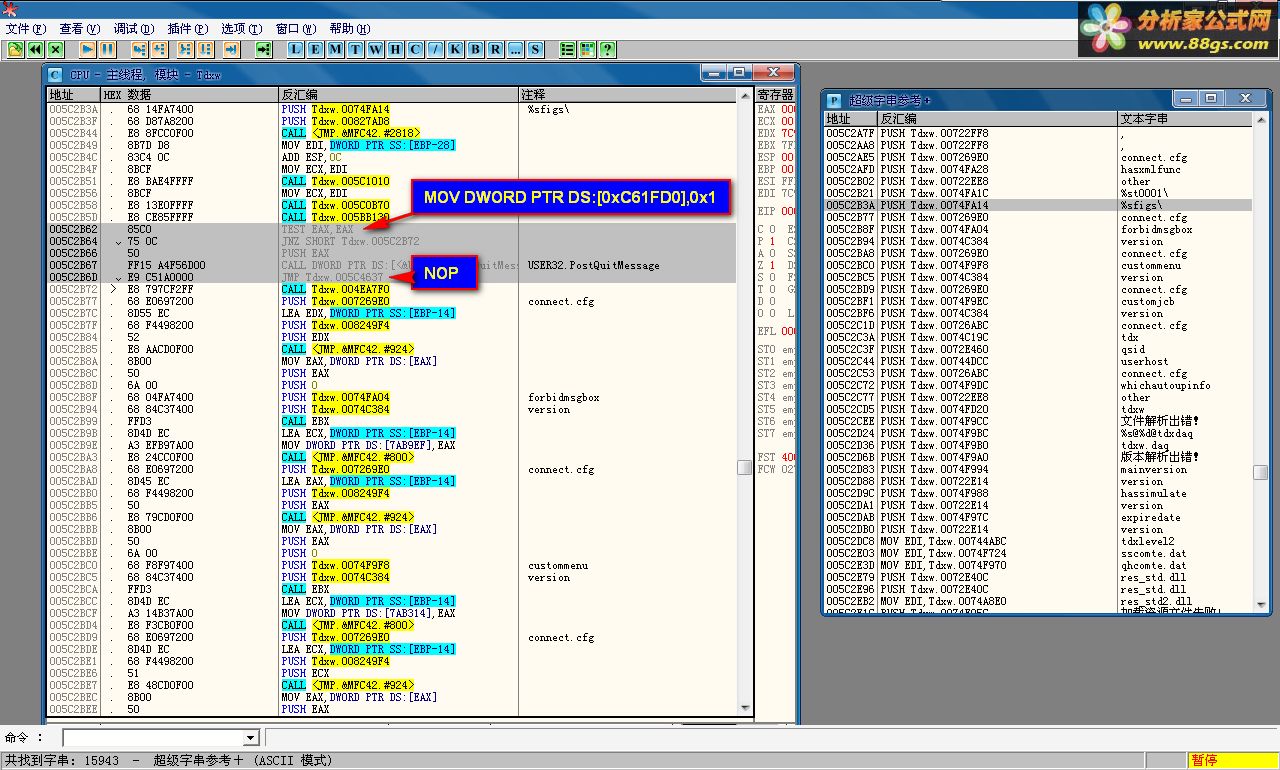The width and height of the screenshot is (1280, 770).
Task: Click the debugging options list icon
Action: (568, 49)
